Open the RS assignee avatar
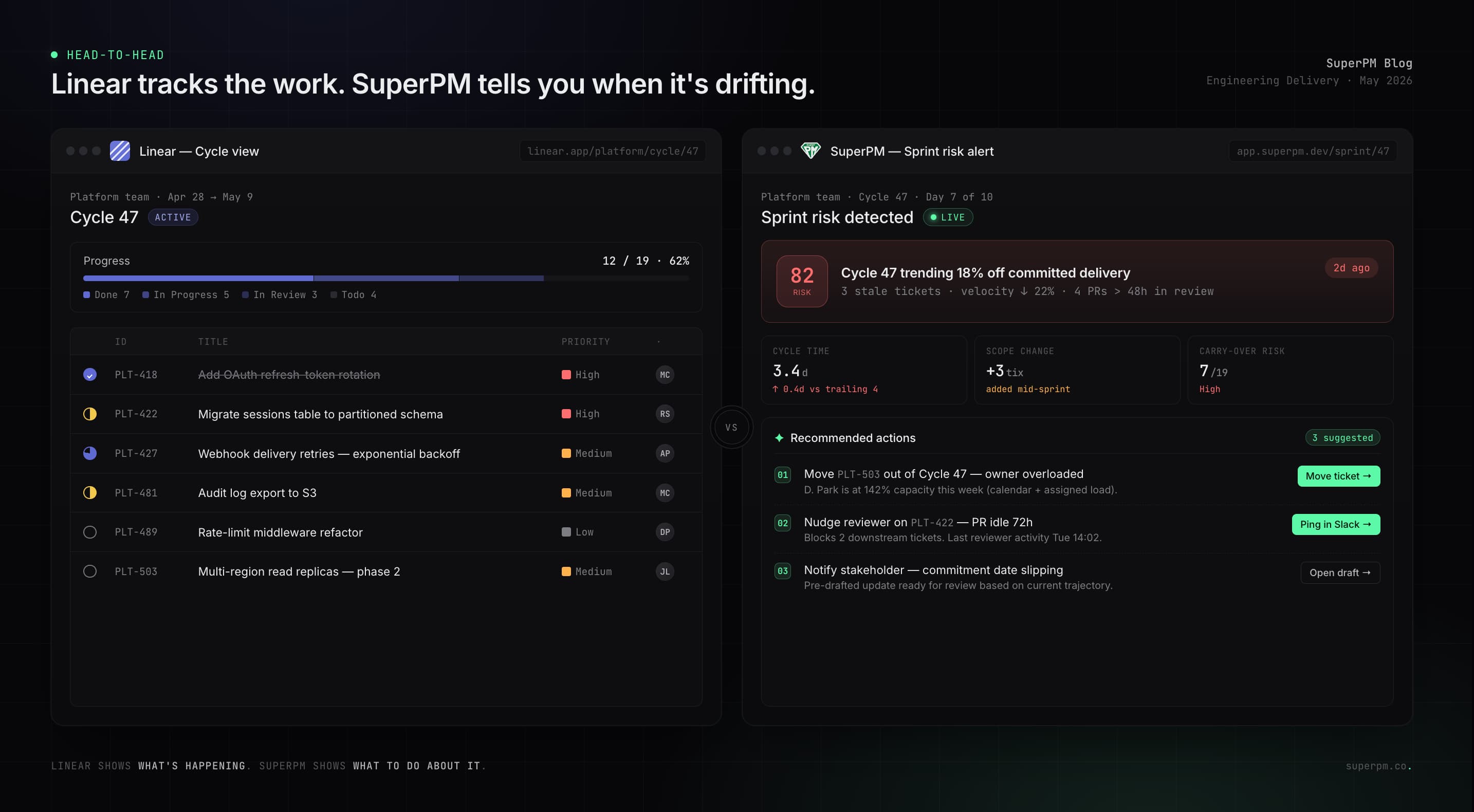The image size is (1474, 812). click(x=665, y=414)
